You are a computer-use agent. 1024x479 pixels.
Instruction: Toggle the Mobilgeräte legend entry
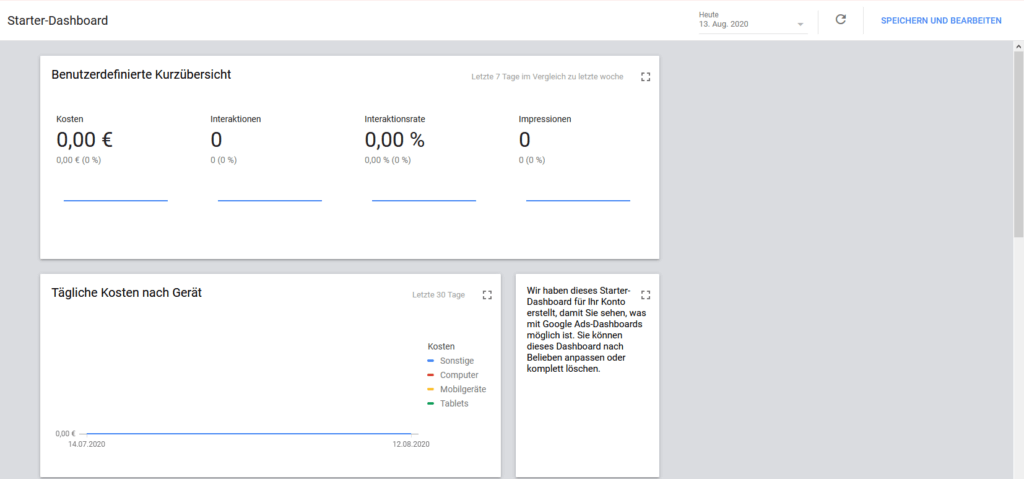[463, 389]
